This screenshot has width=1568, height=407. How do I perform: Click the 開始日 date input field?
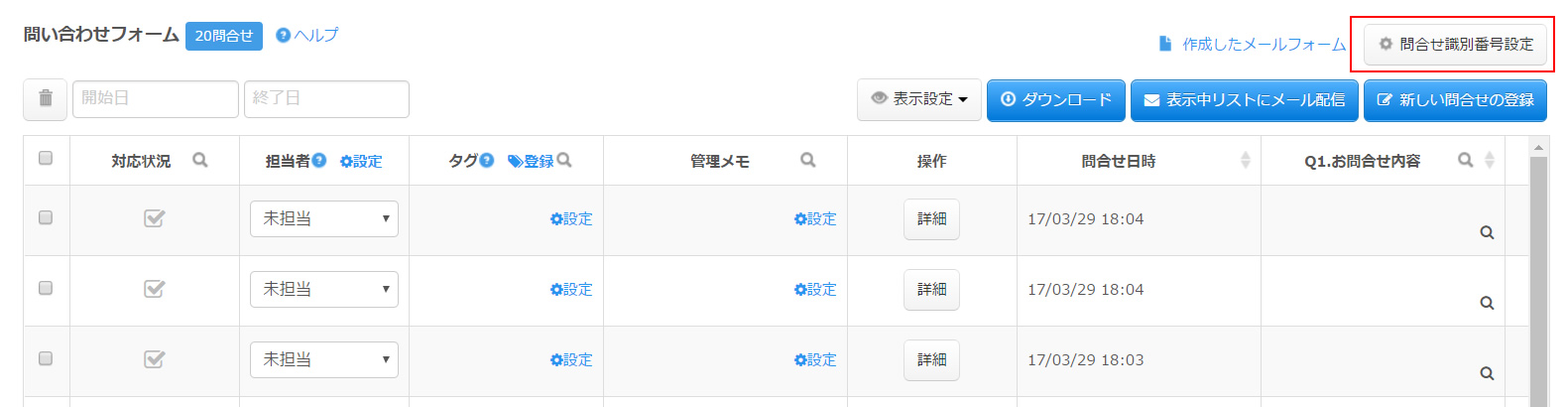click(x=155, y=99)
